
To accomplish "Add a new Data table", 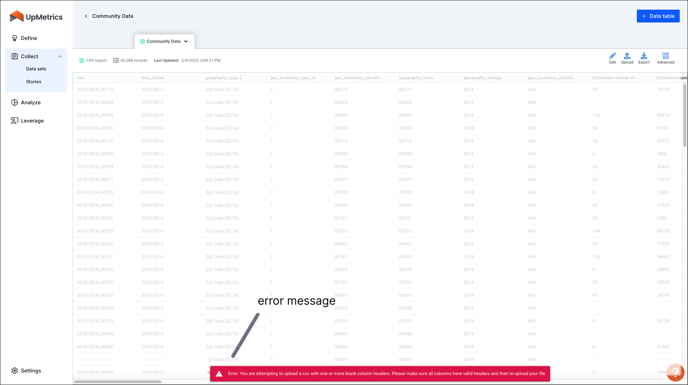I will [x=658, y=16].
